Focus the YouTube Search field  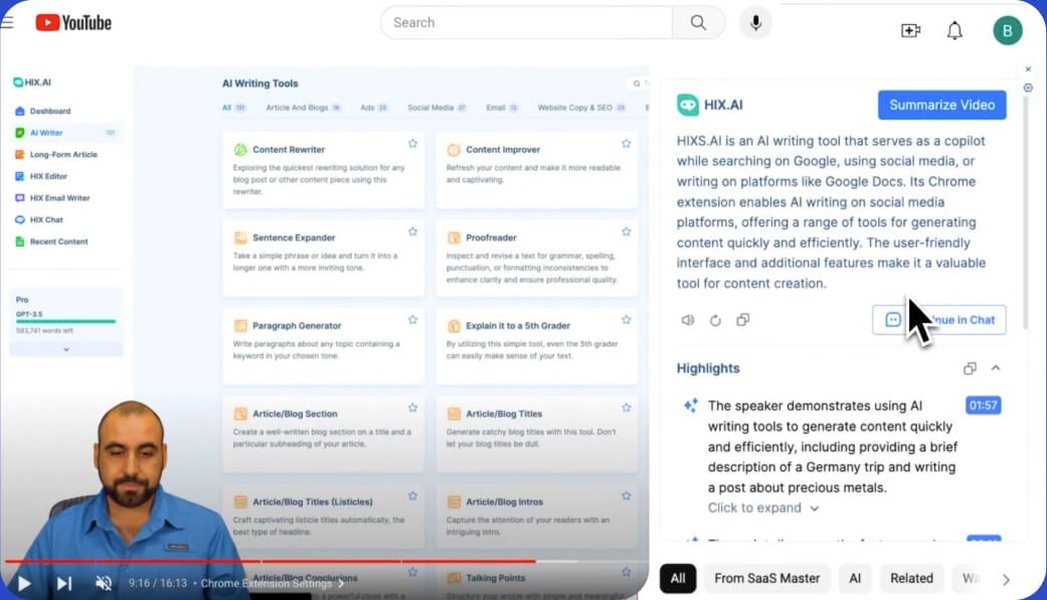coord(526,23)
